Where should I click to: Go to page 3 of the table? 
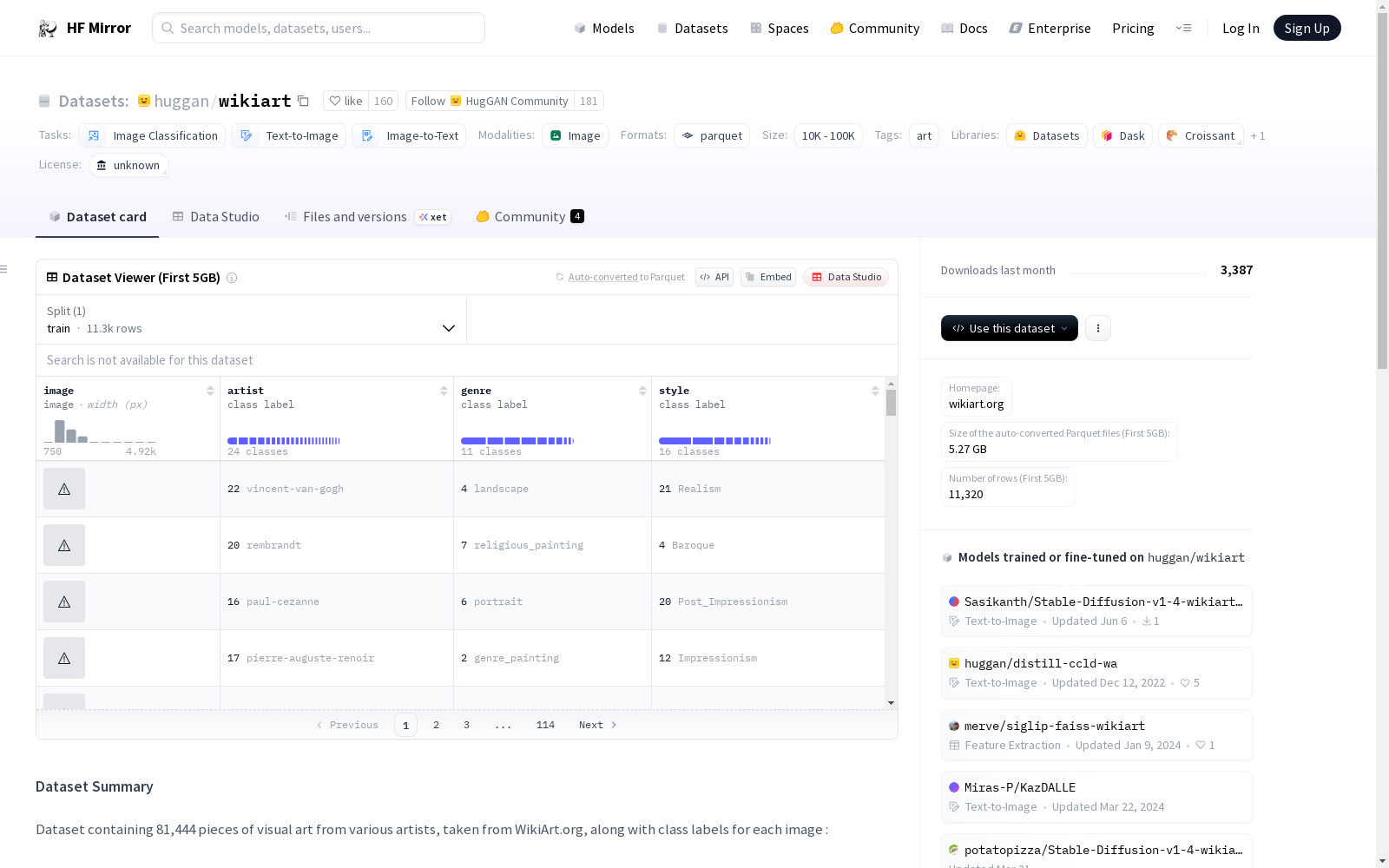tap(466, 725)
